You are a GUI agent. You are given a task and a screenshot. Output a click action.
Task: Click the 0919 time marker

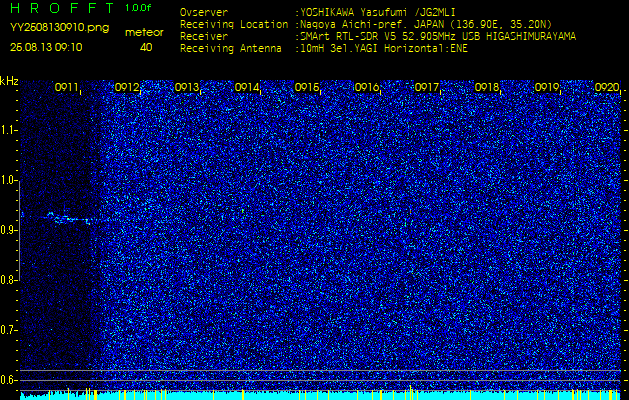click(547, 87)
